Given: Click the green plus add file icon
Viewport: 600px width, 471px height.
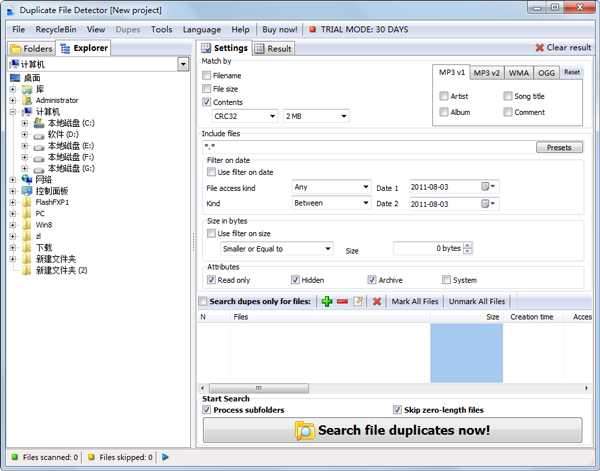Looking at the screenshot, I should 327,301.
